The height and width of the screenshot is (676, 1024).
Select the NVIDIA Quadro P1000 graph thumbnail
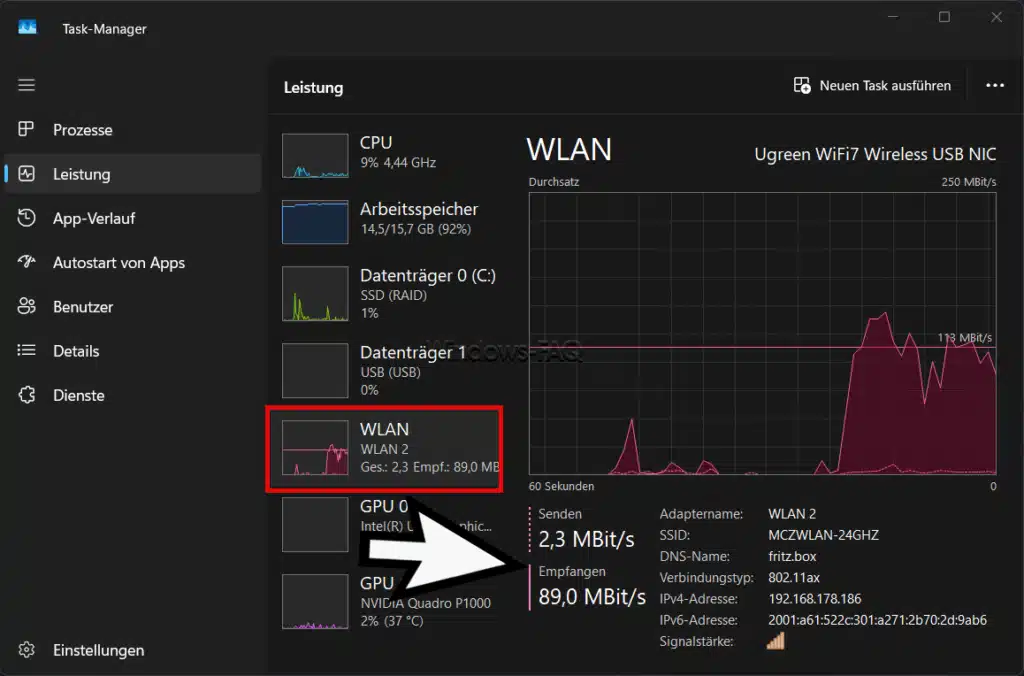coord(315,602)
